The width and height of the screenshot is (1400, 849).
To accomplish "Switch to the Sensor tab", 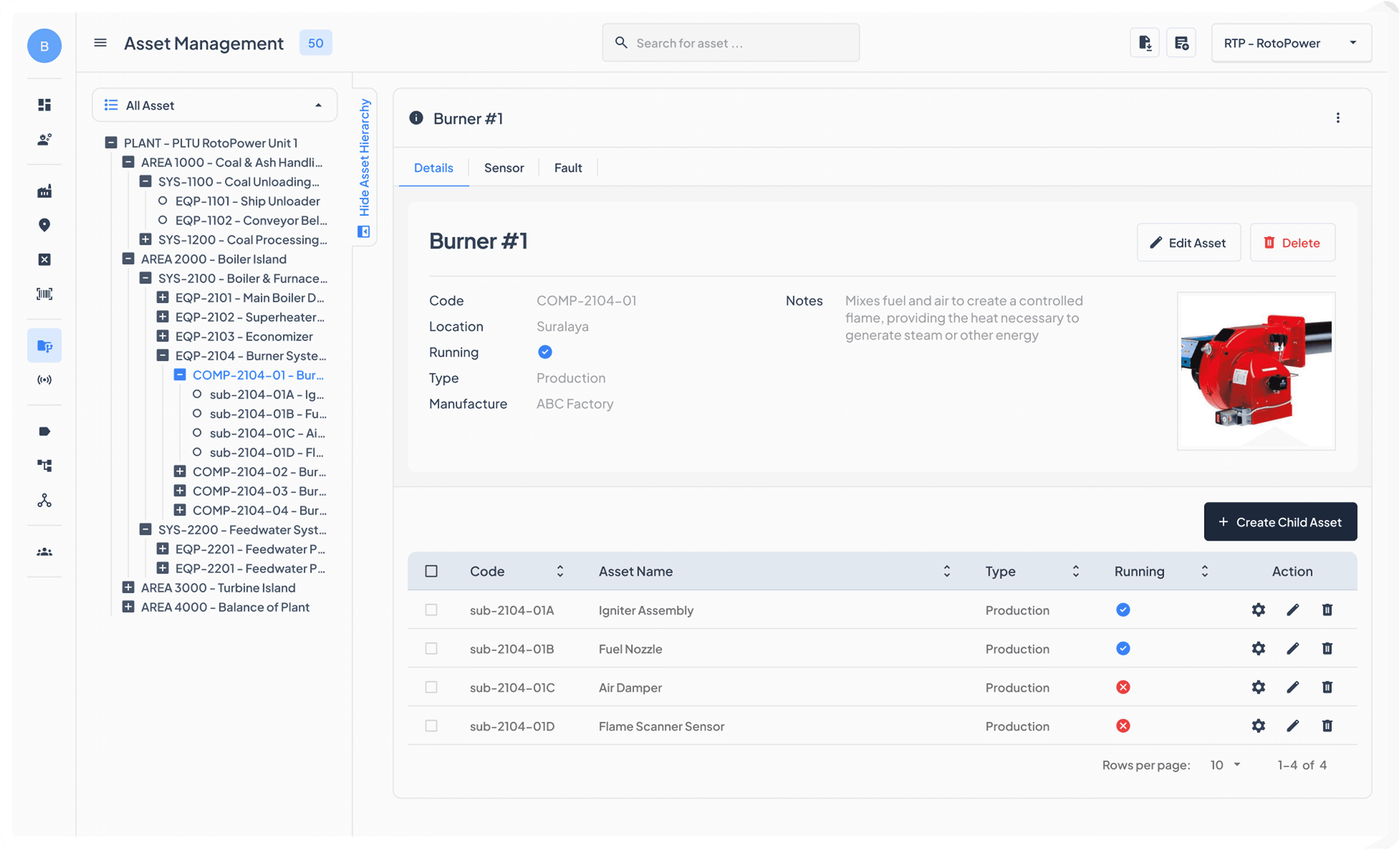I will [x=504, y=168].
